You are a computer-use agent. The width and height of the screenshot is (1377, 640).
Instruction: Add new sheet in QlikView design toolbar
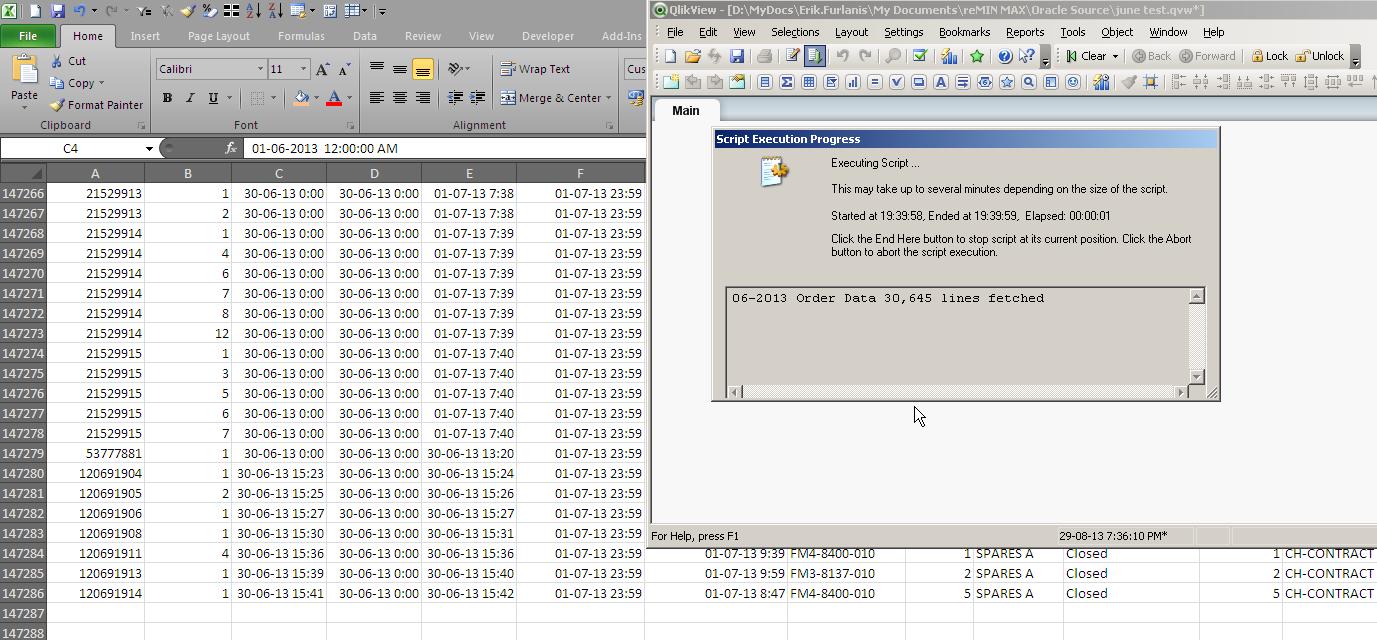tap(670, 82)
